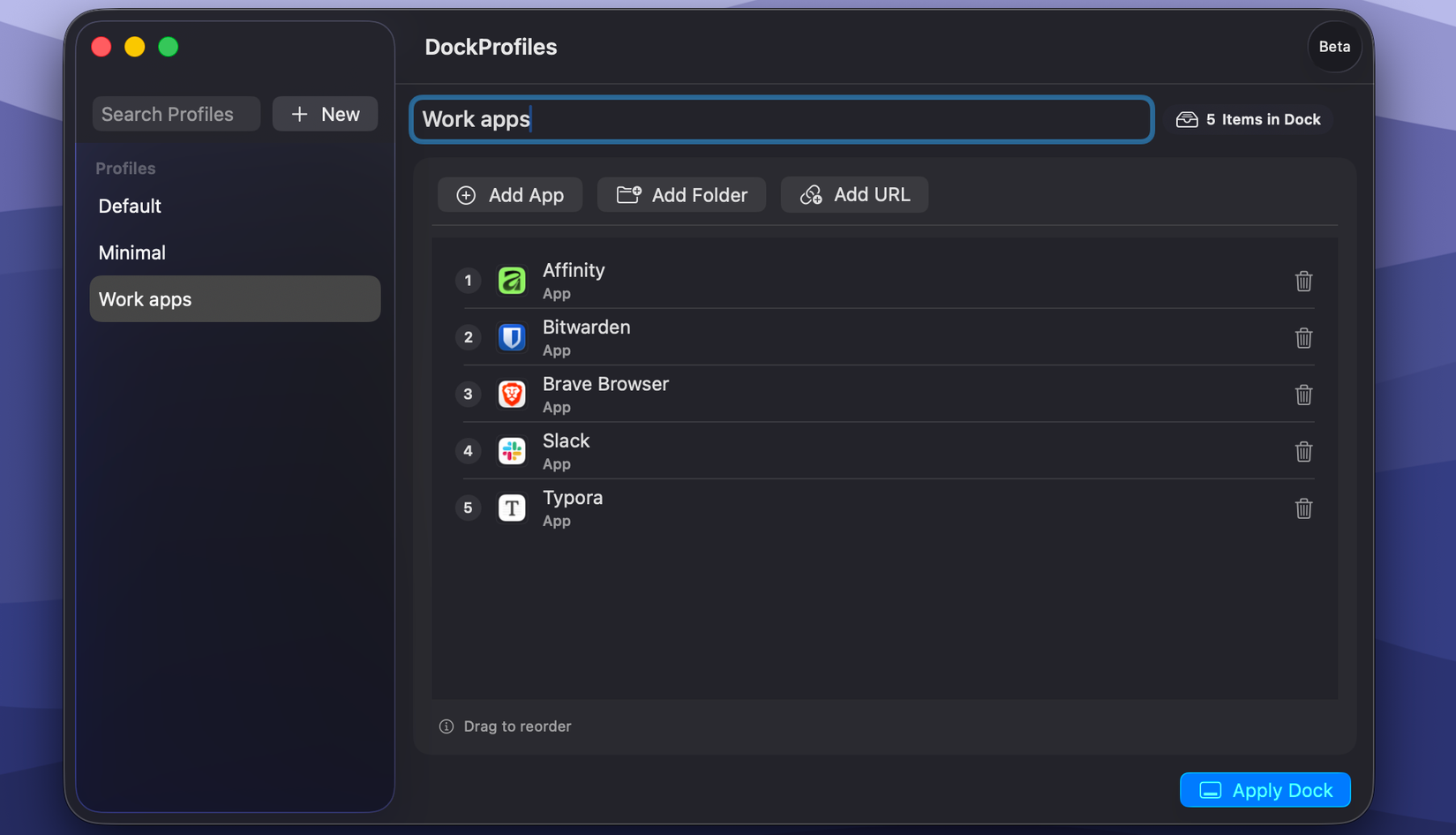Viewport: 1456px width, 835px height.
Task: Click the Typora app icon
Action: click(512, 508)
